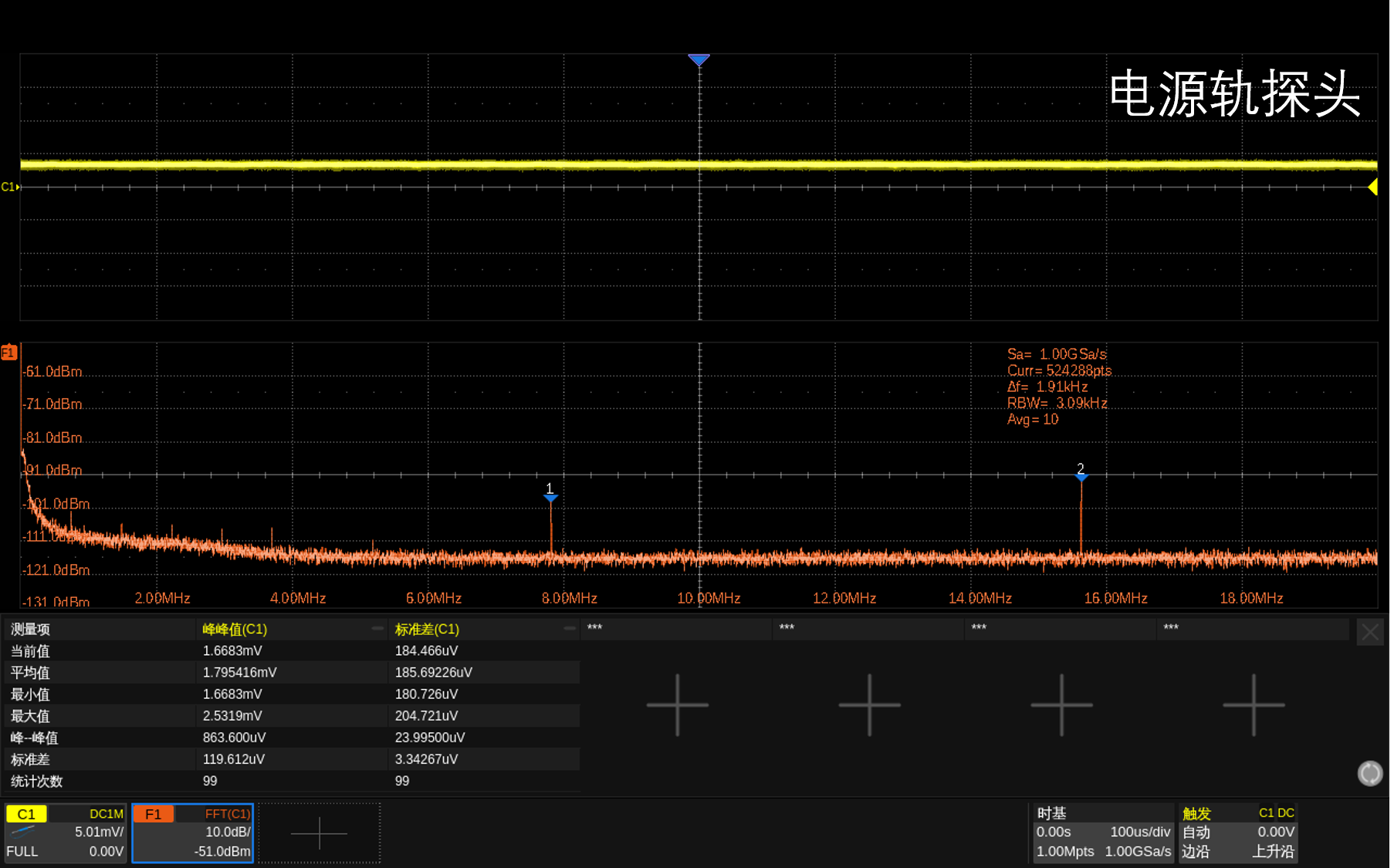1394x868 pixels.
Task: Select the orange F1 trace label
Action: [x=8, y=353]
